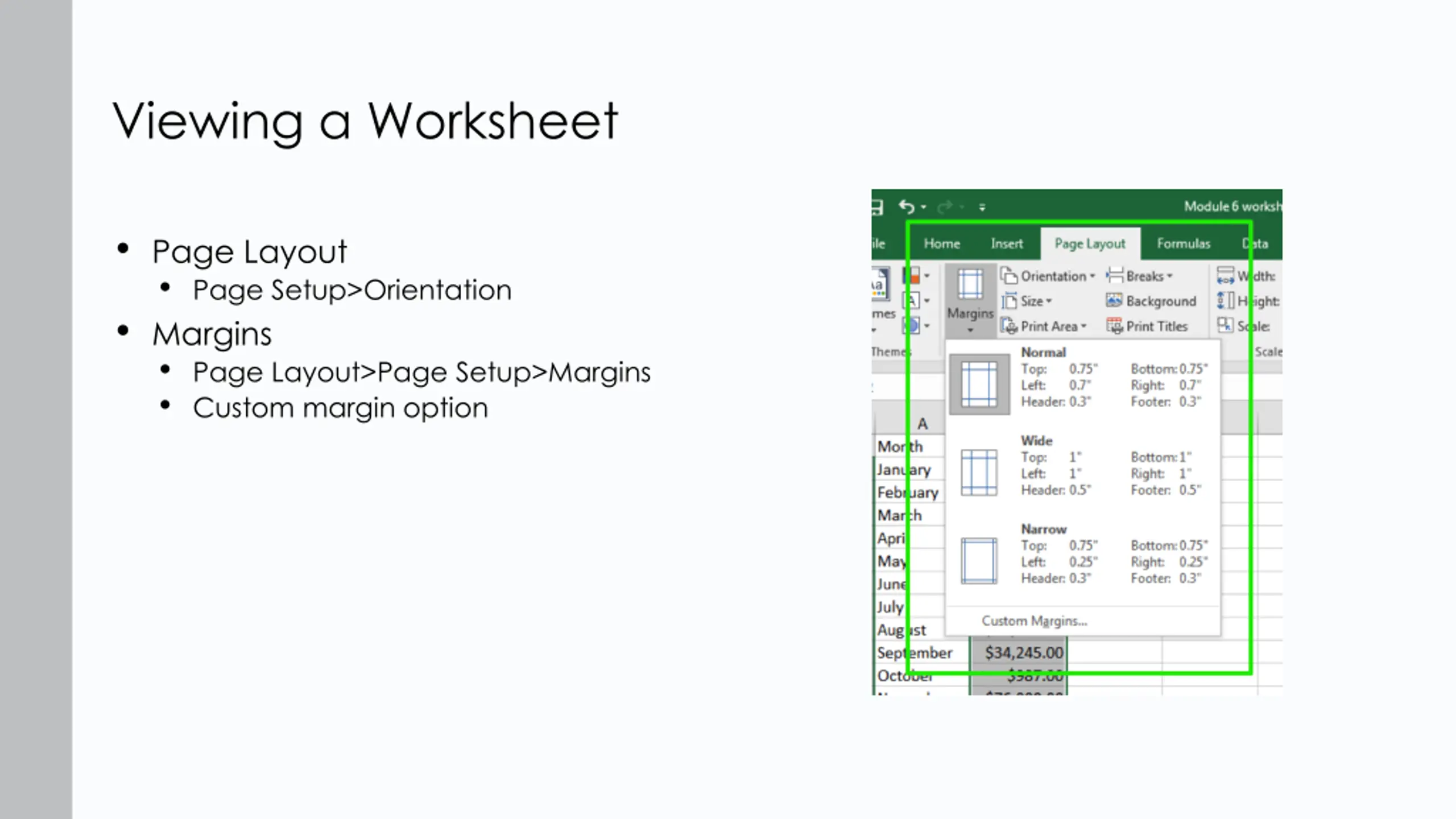Click the greyed-out Redo icon
This screenshot has width=1456, height=819.
[x=945, y=207]
